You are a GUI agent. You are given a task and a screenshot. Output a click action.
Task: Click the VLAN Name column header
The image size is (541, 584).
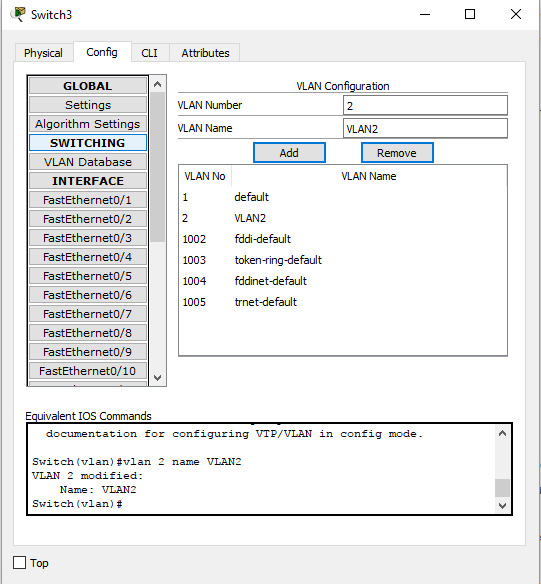tap(369, 176)
